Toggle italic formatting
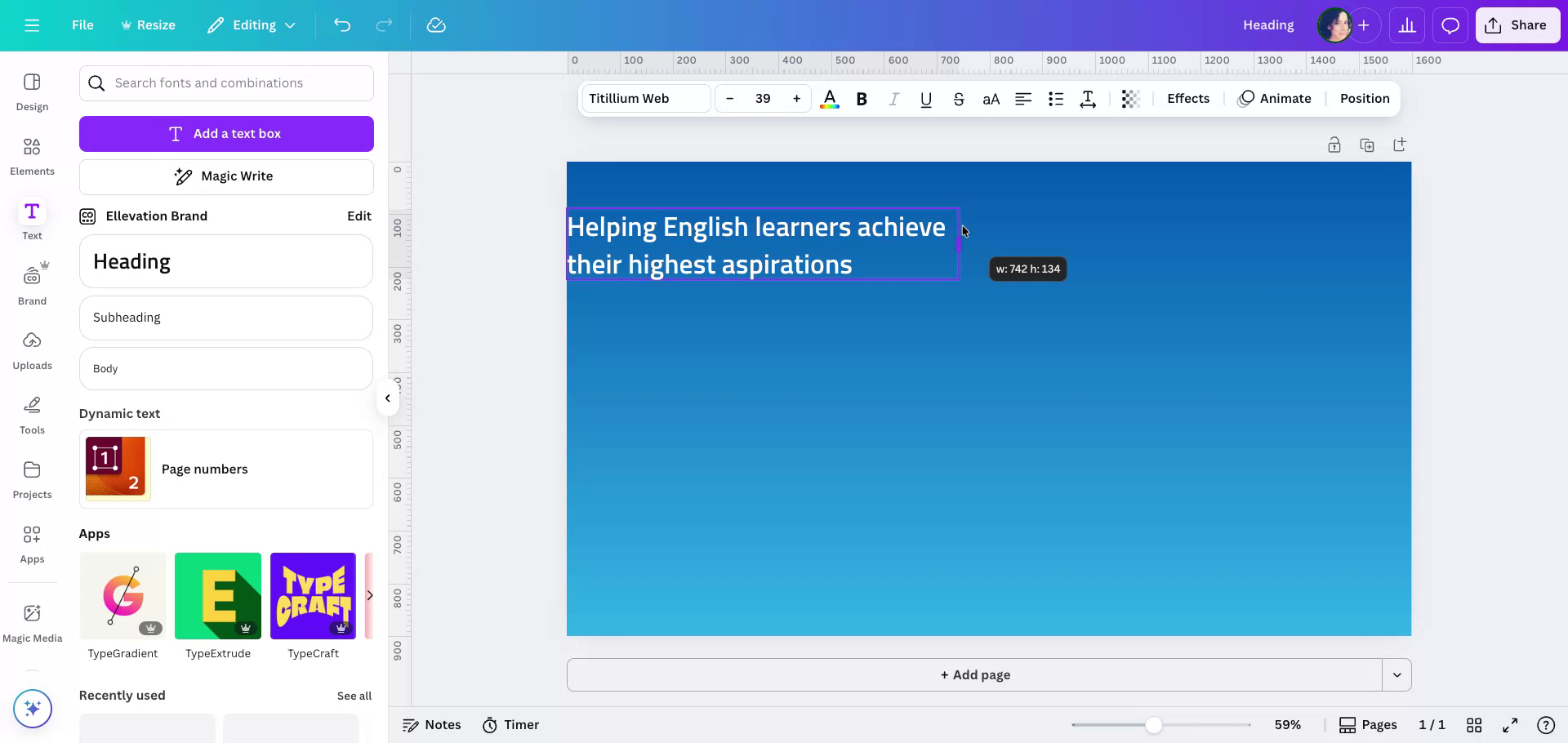The width and height of the screenshot is (1568, 743). point(893,99)
